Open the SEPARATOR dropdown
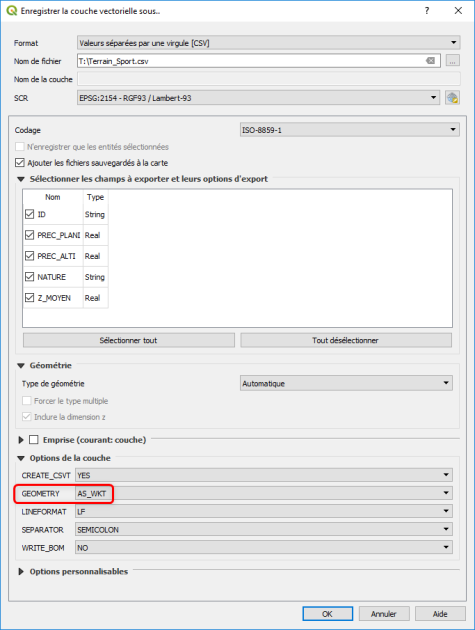 tap(264, 530)
